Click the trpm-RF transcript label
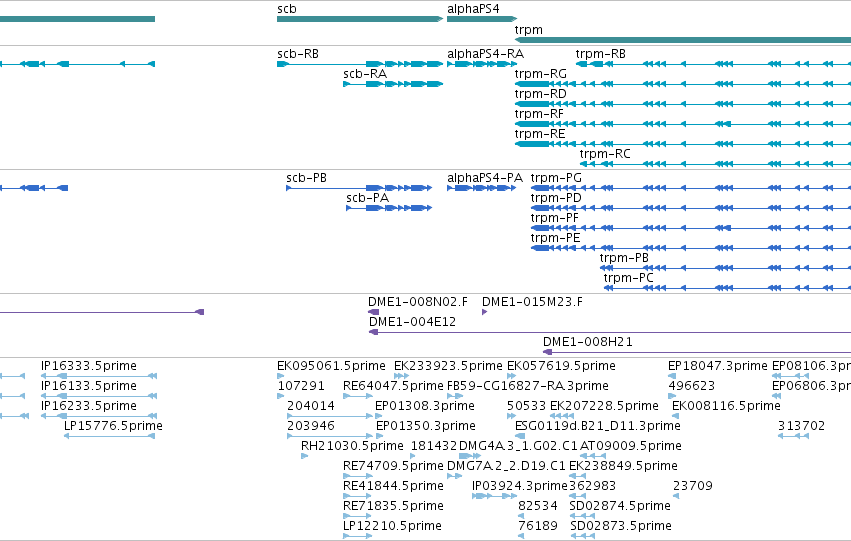The image size is (851, 541). 539,114
